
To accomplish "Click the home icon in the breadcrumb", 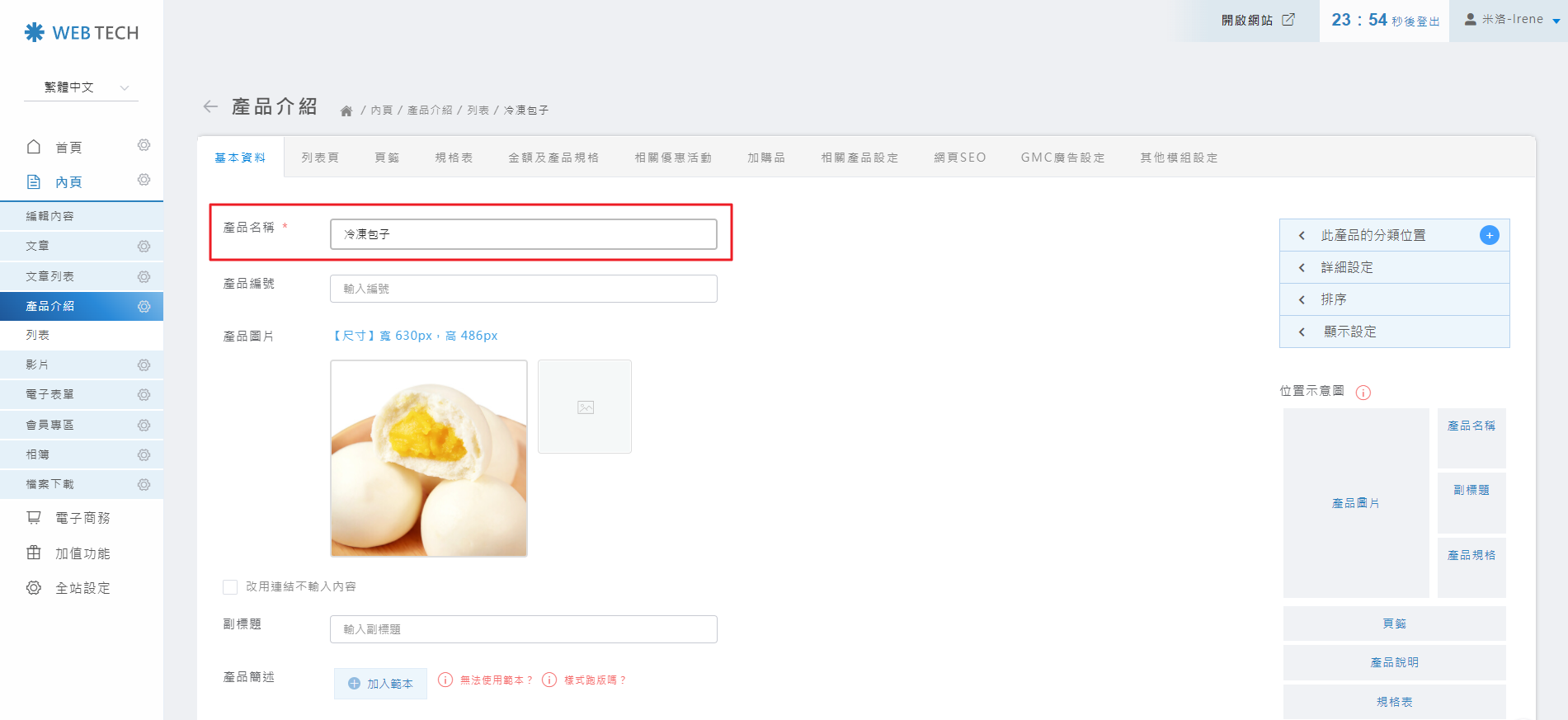I will [346, 111].
